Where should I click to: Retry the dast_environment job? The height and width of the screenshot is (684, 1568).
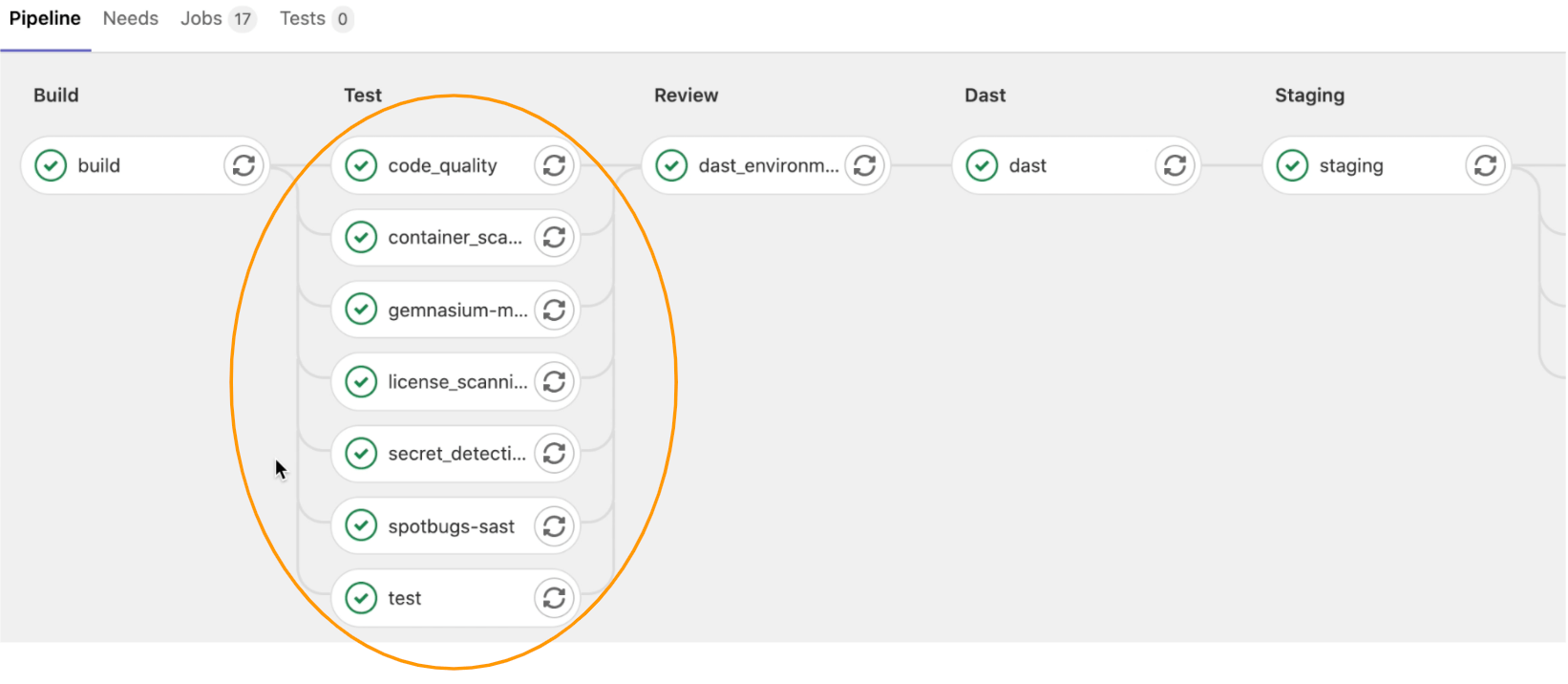864,165
